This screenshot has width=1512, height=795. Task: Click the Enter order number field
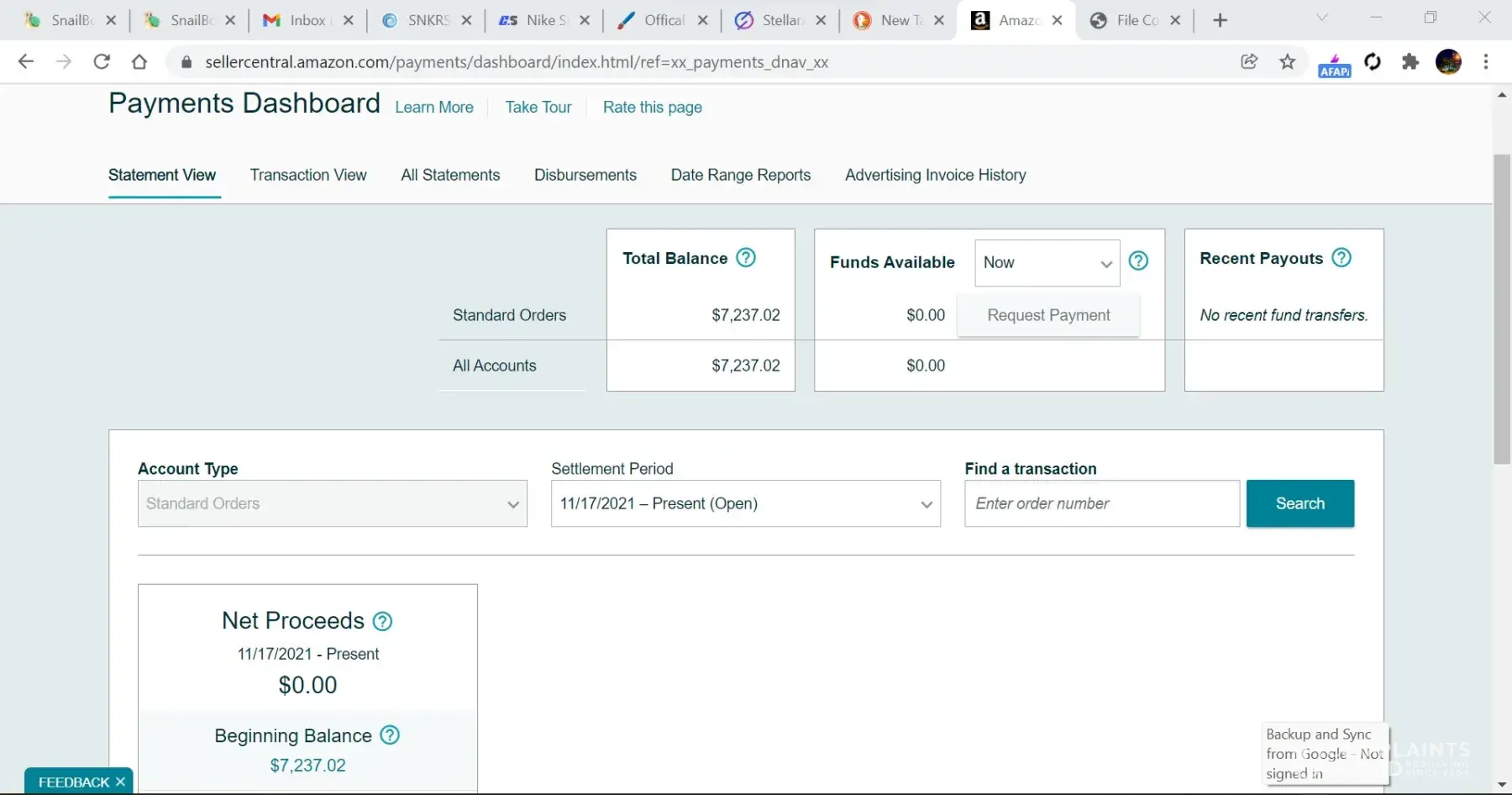[x=1101, y=503]
